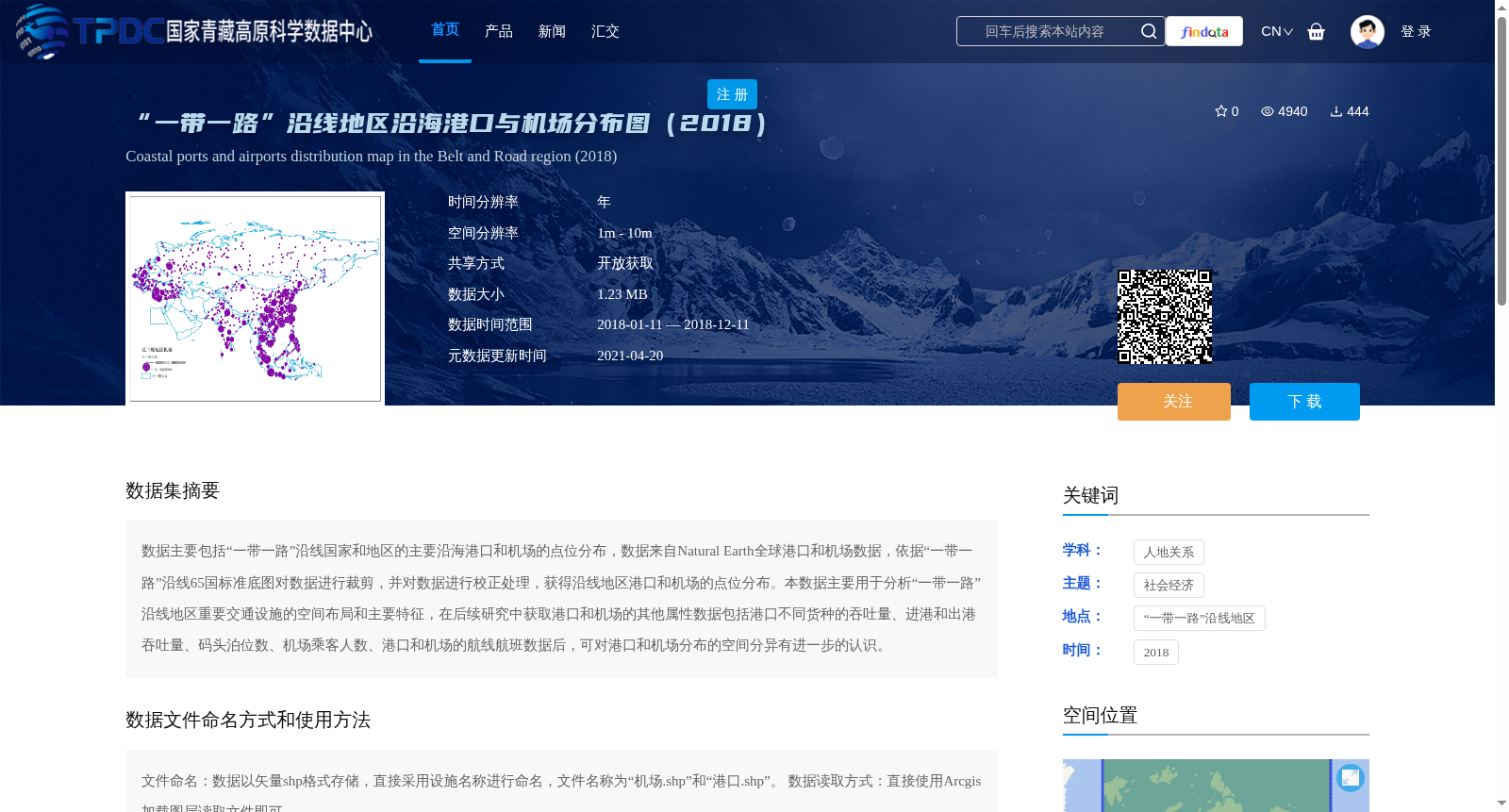This screenshot has width=1509, height=812.
Task: Click the 主题： label
Action: click(x=1083, y=583)
